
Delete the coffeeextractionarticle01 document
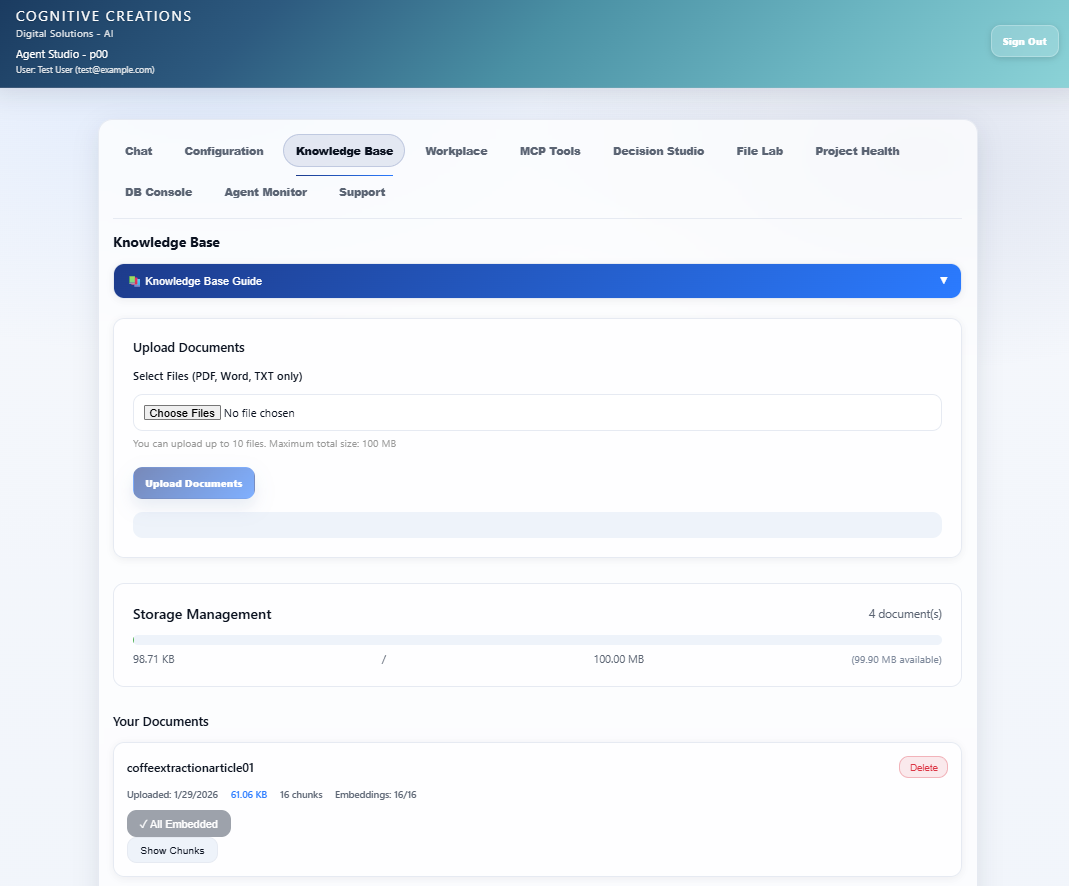pyautogui.click(x=922, y=767)
